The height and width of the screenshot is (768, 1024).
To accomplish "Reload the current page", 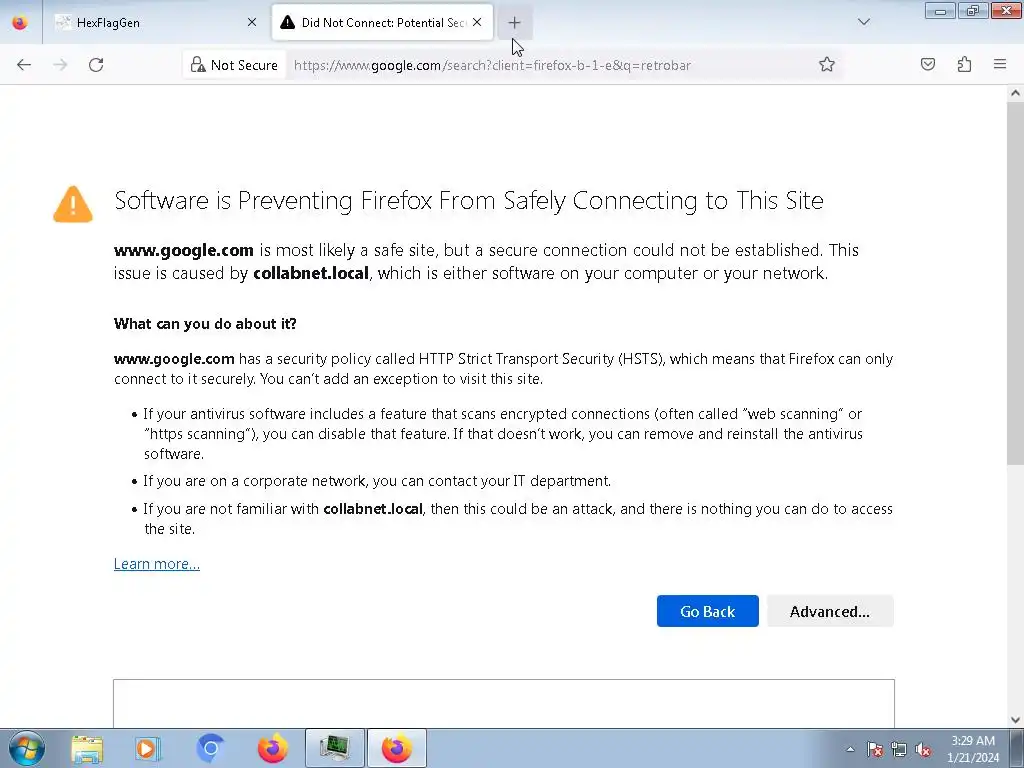I will 96,65.
